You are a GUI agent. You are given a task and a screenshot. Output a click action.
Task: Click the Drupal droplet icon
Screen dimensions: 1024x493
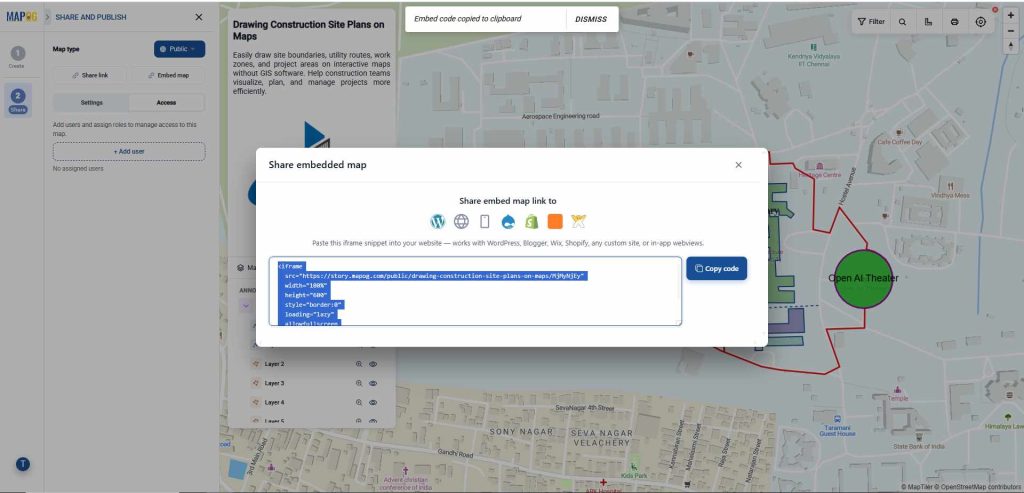click(x=508, y=222)
